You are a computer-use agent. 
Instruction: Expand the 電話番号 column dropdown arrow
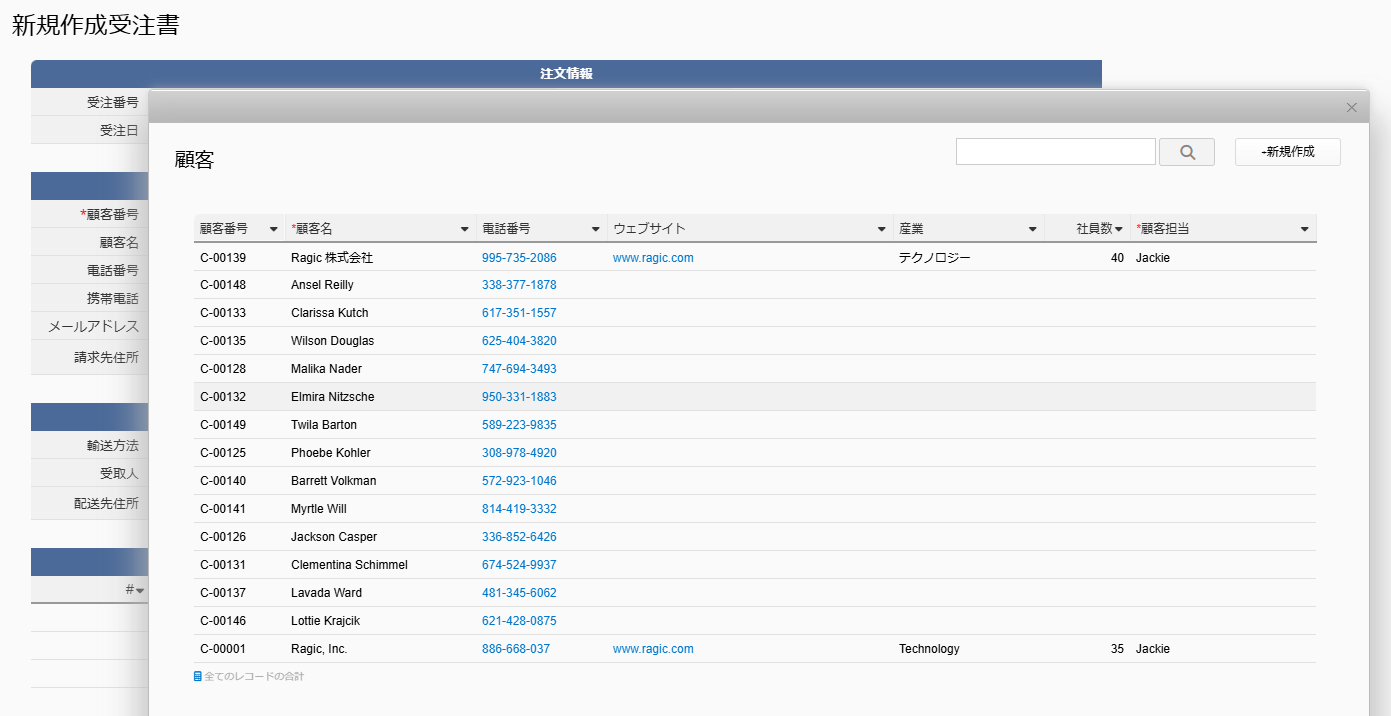coord(596,229)
